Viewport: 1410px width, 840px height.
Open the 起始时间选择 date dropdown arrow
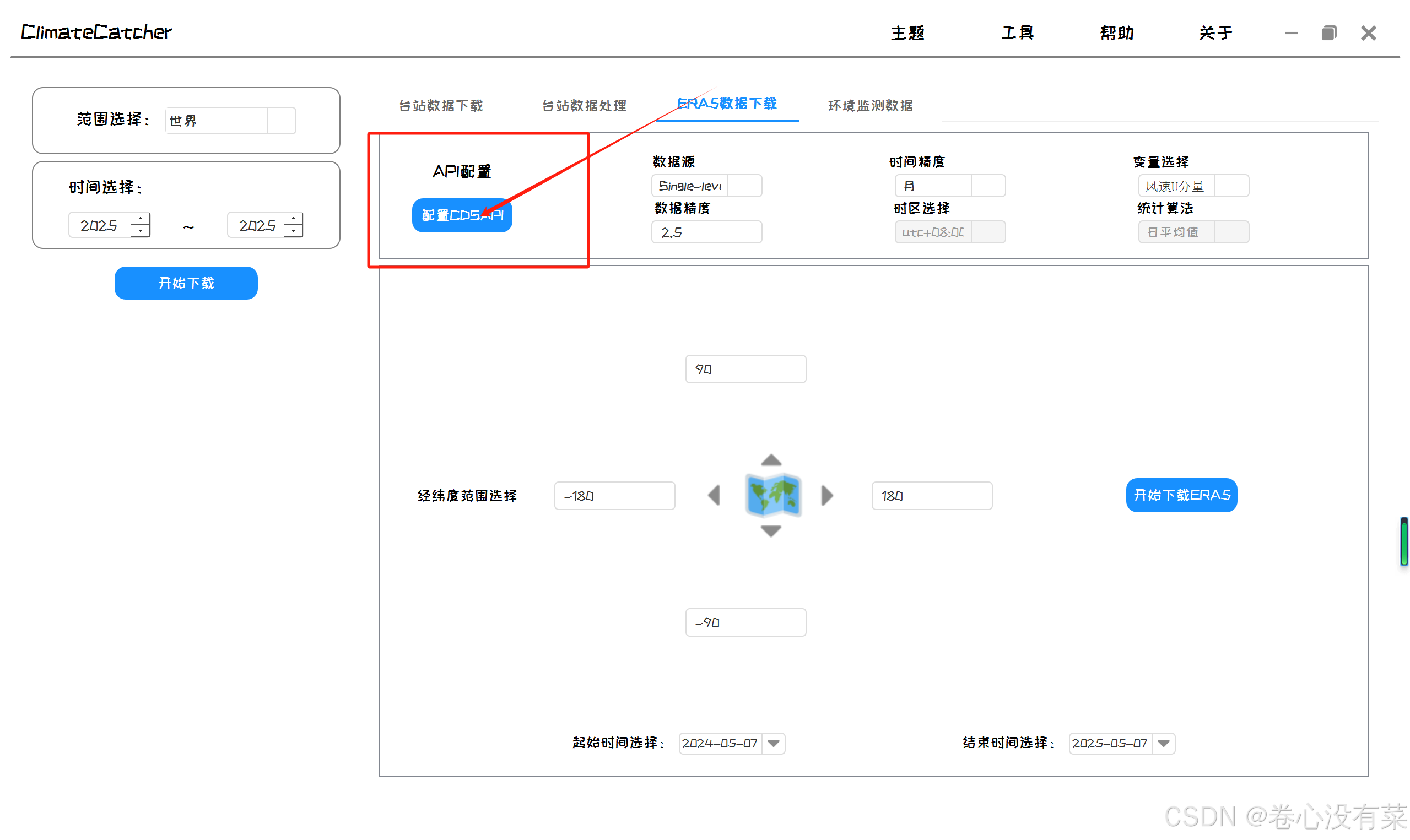click(774, 743)
